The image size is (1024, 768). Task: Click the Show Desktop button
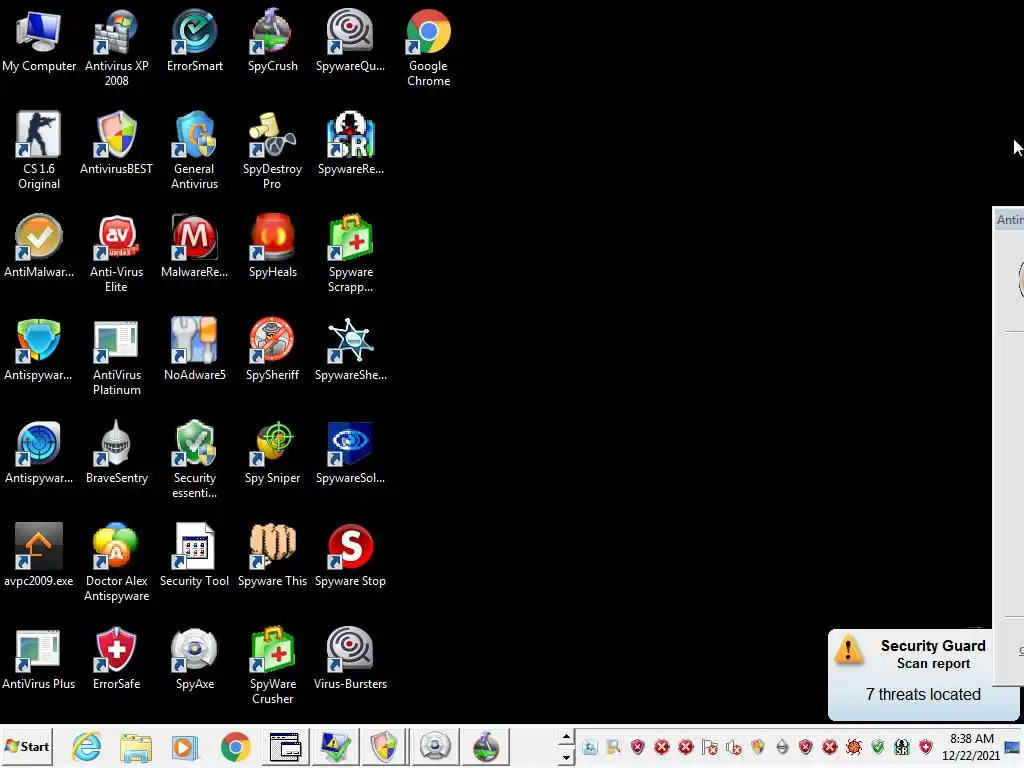pos(1013,746)
